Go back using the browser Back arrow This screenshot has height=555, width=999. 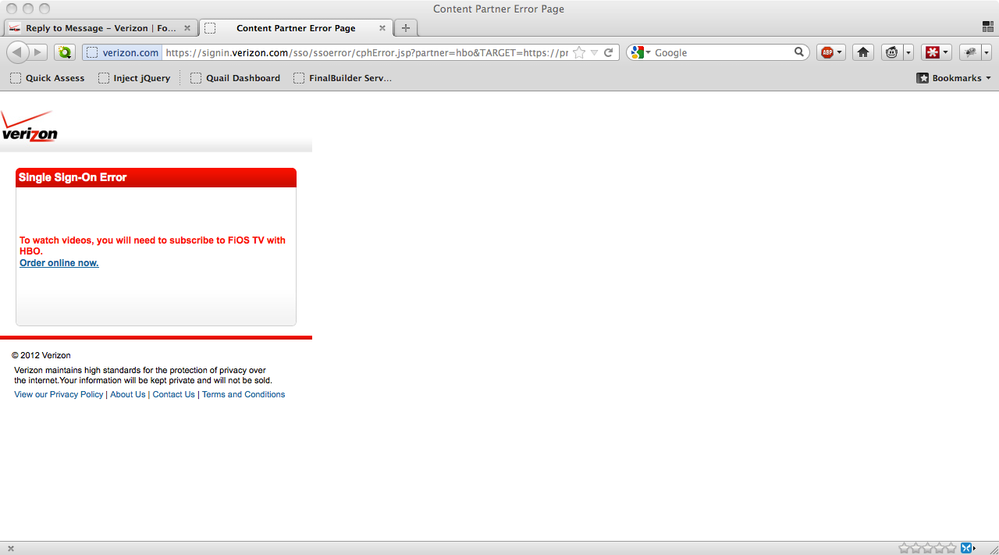tap(17, 52)
